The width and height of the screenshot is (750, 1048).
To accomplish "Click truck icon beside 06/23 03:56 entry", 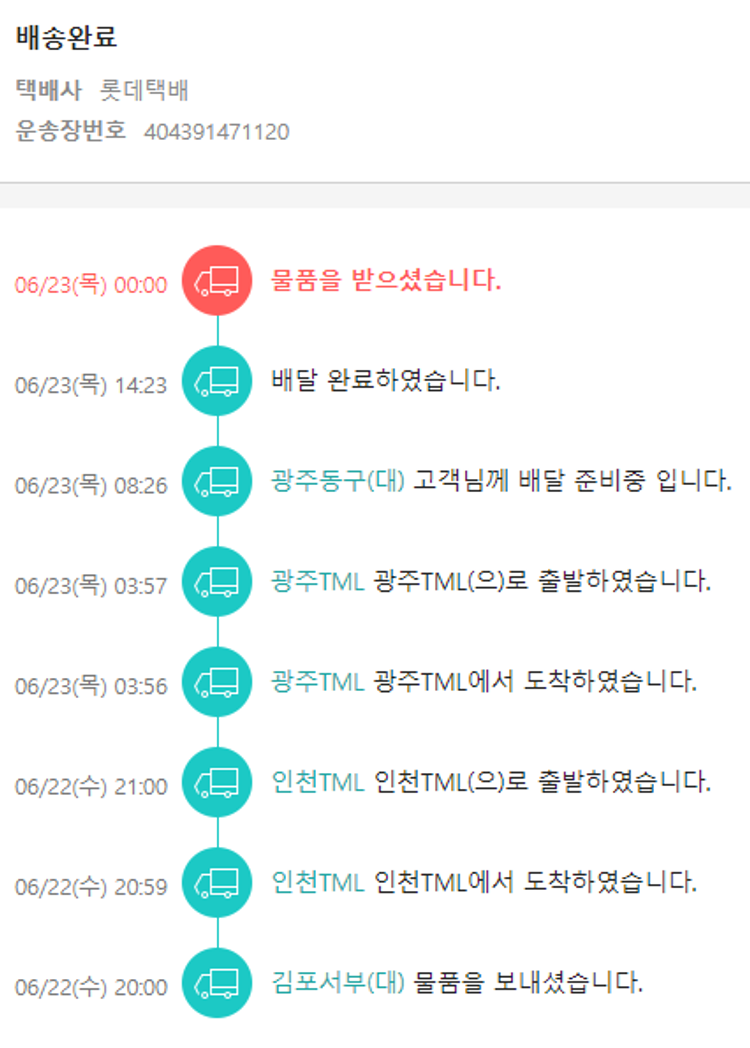I will 217,682.
